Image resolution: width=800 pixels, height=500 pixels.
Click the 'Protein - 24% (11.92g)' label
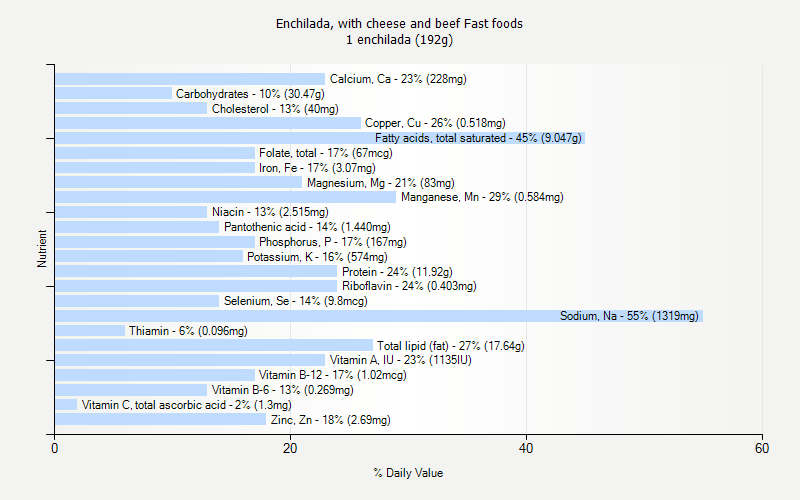397,272
